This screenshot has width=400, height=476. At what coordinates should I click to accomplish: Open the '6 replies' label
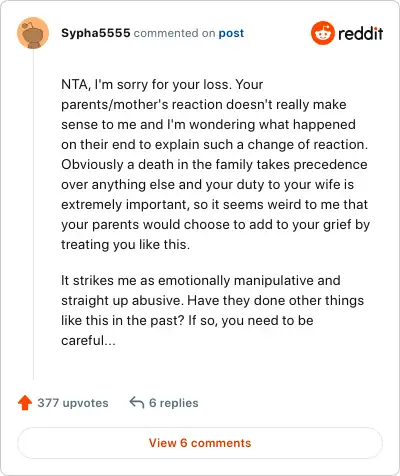click(x=174, y=403)
